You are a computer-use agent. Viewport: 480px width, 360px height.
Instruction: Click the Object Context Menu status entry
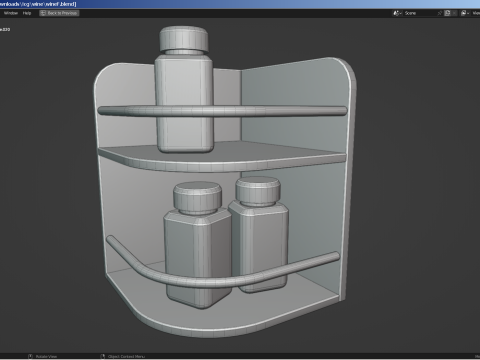[123, 356]
